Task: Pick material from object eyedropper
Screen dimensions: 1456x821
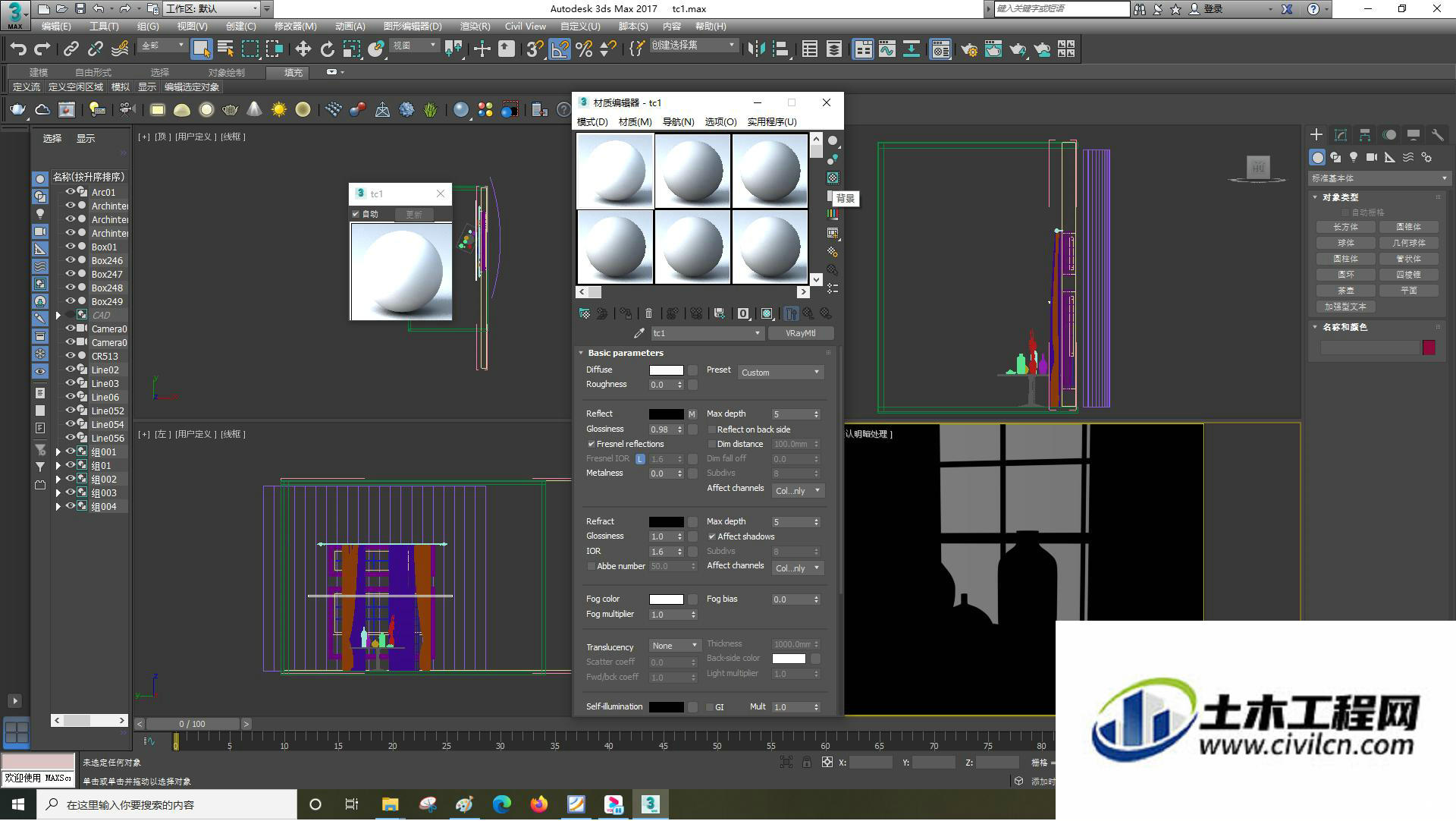Action: (639, 333)
